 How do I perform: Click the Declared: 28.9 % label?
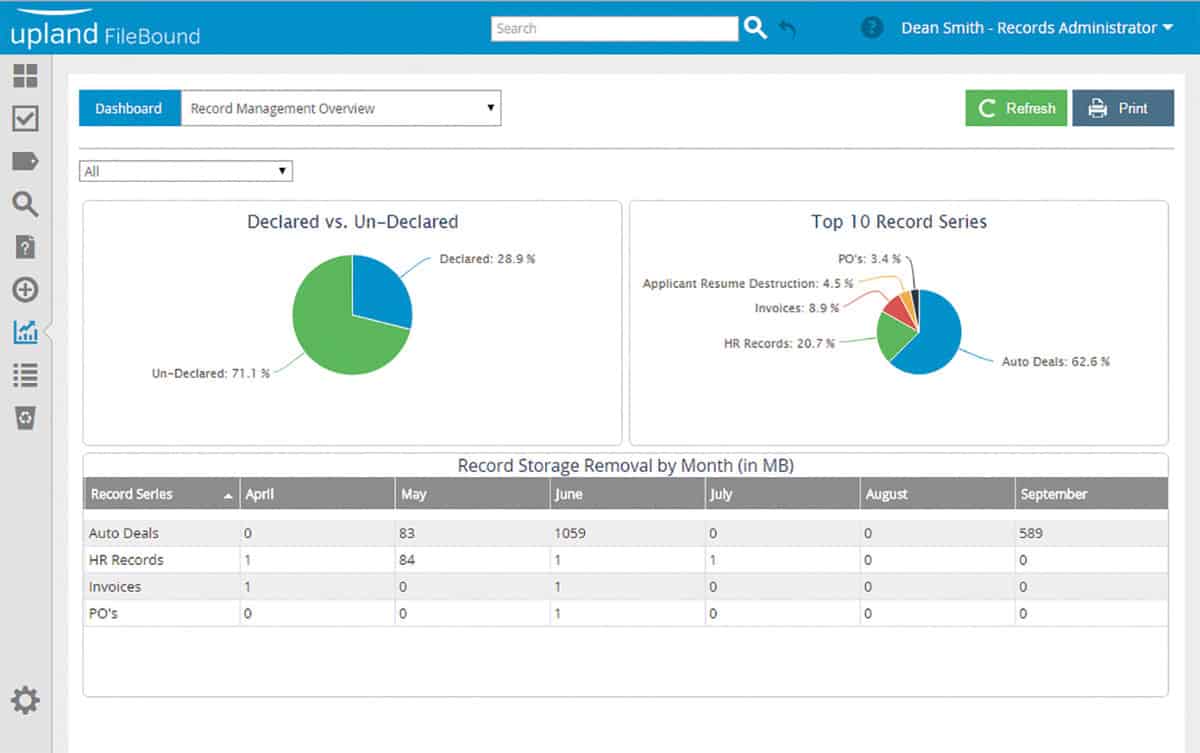coord(487,259)
